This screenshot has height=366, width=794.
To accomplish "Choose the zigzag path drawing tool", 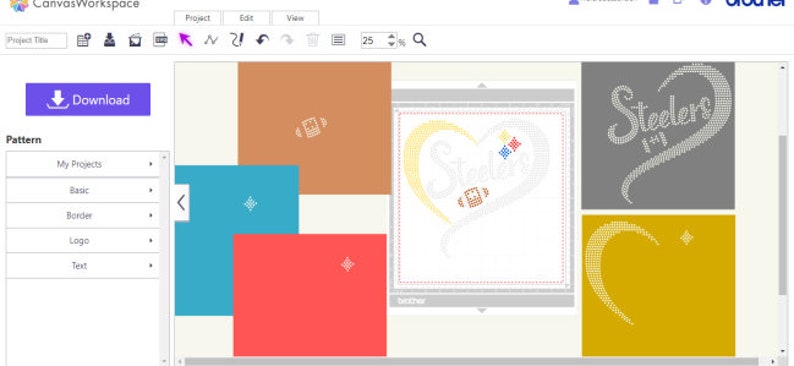I will [211, 40].
